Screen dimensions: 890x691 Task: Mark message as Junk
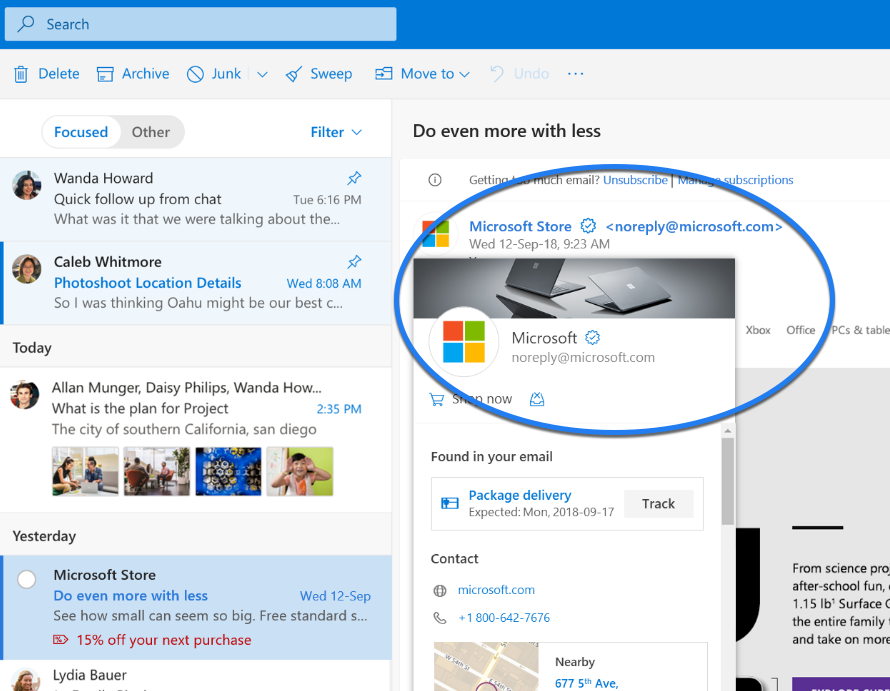pyautogui.click(x=214, y=74)
